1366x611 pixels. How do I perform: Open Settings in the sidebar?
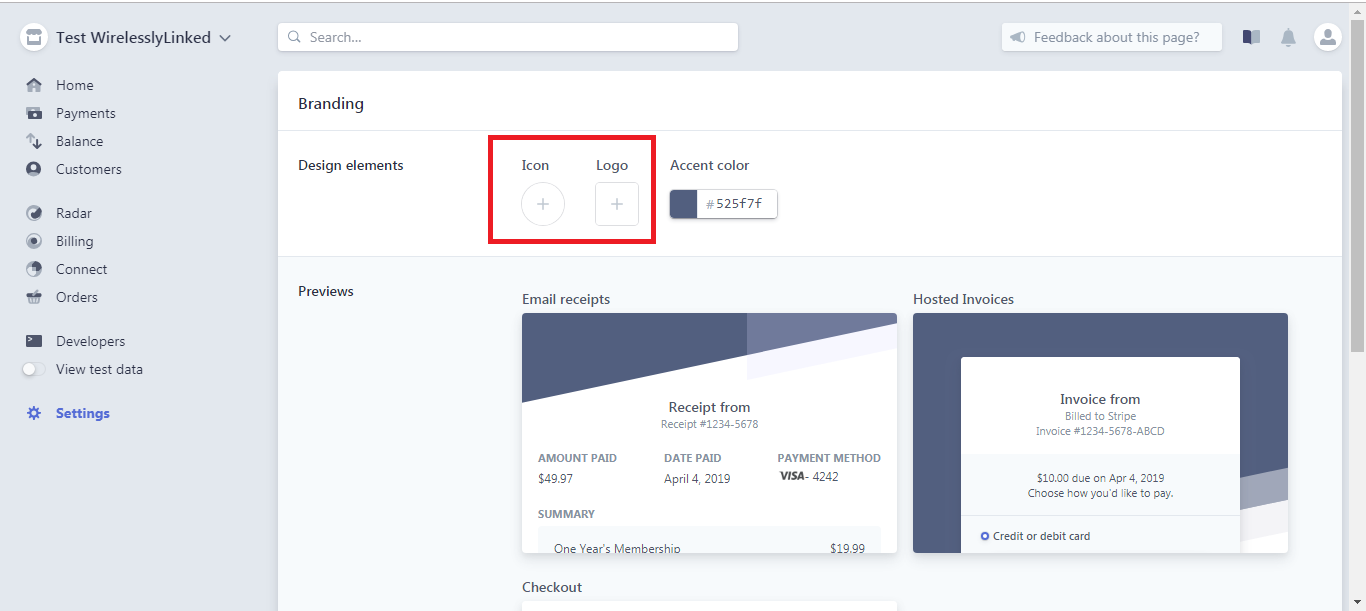[x=82, y=413]
